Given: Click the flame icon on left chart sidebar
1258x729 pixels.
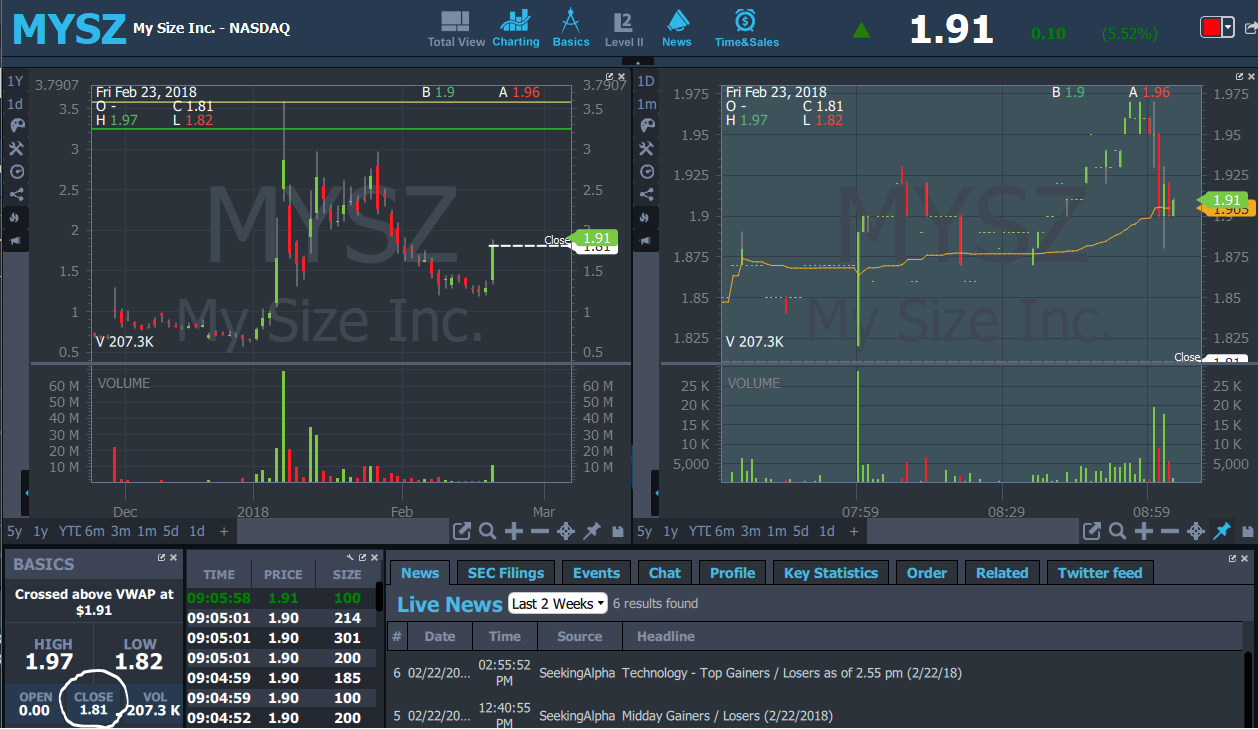Looking at the screenshot, I should coord(16,218).
